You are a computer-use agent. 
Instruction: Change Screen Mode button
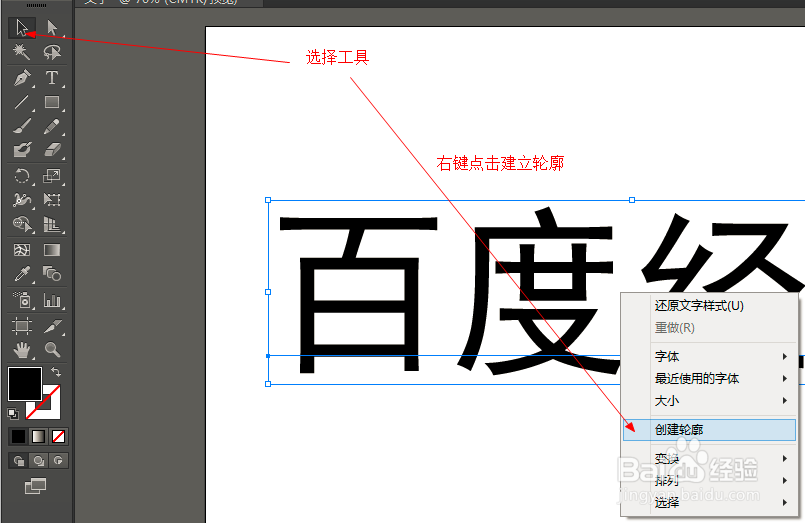pos(35,486)
